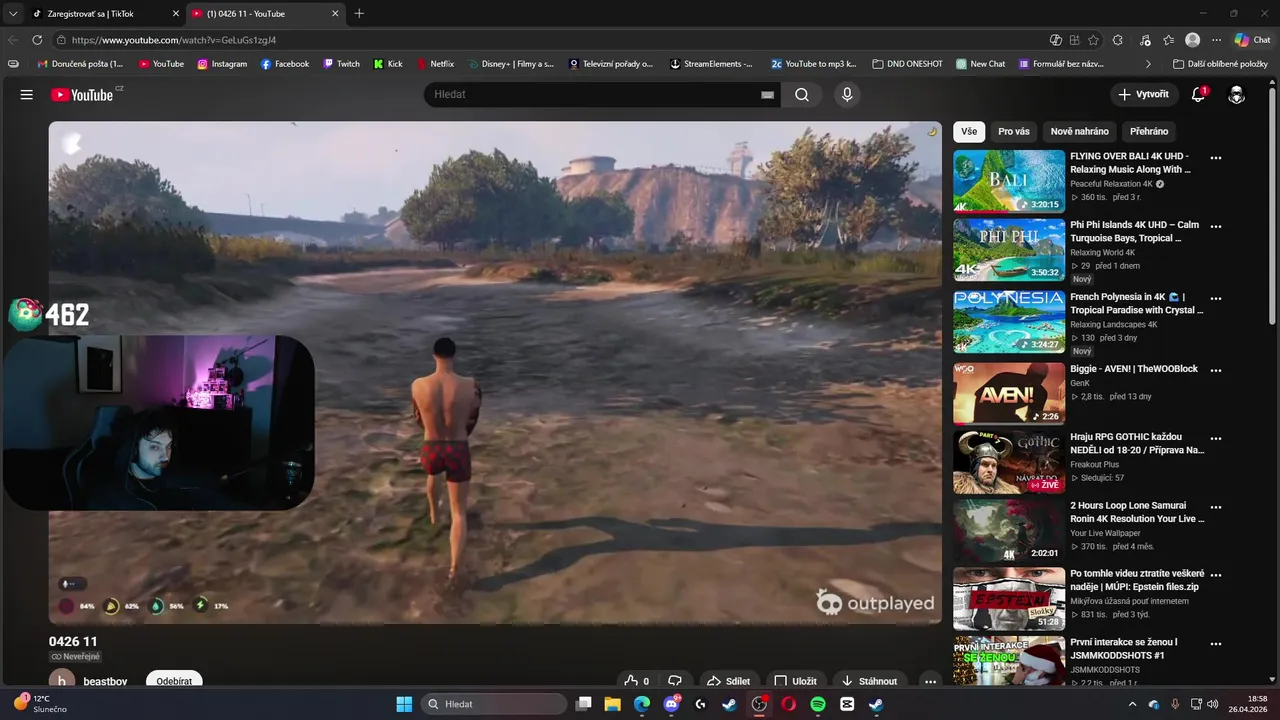Open Epstein files.zip video by Mikýř
The width and height of the screenshot is (1280, 720).
[1009, 599]
